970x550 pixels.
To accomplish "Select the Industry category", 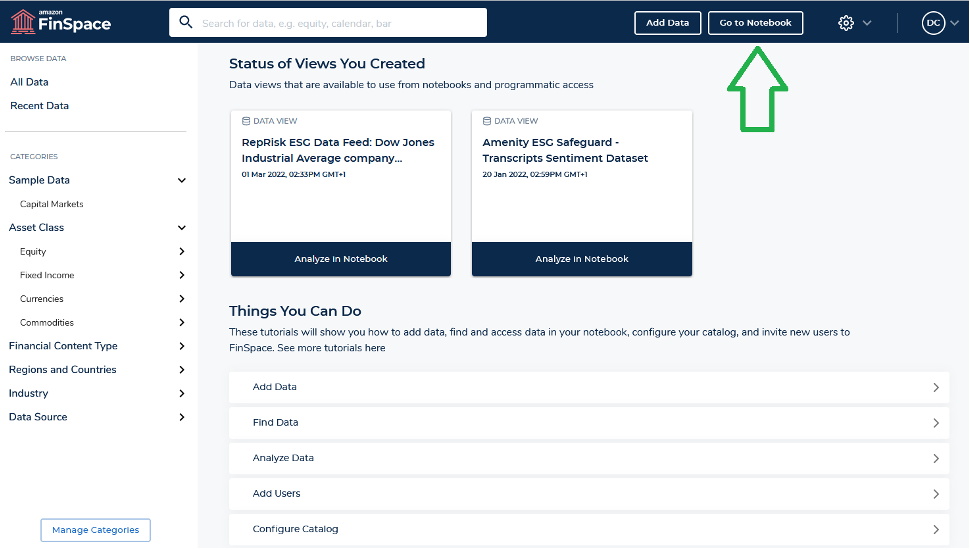I will (x=28, y=393).
